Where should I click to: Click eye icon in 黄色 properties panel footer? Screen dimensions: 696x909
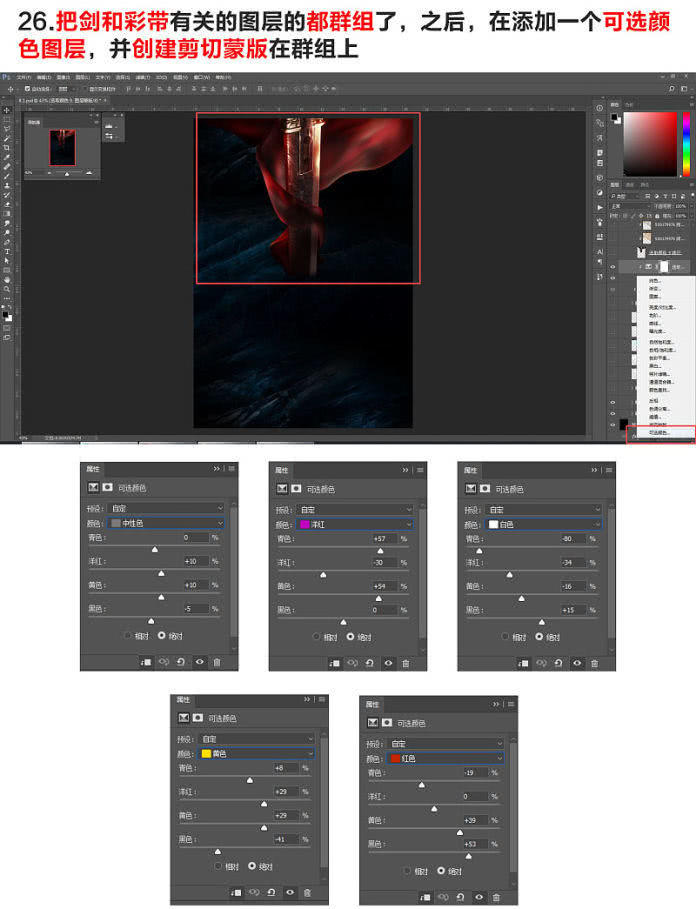[x=289, y=892]
